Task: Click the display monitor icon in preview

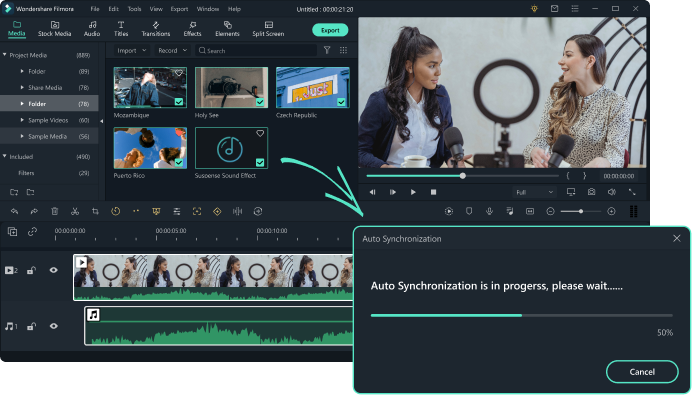Action: pos(571,192)
